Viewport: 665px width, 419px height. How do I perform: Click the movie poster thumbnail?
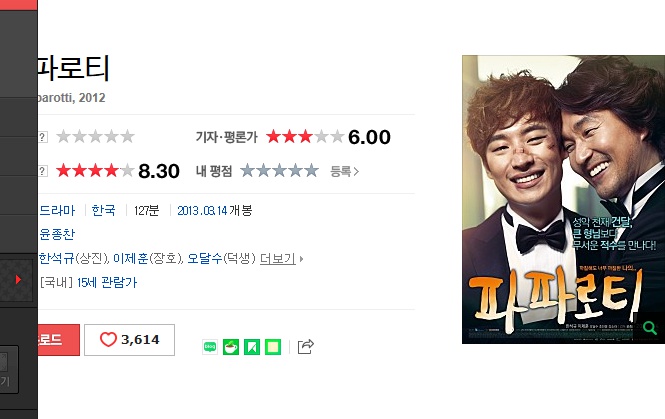(563, 199)
